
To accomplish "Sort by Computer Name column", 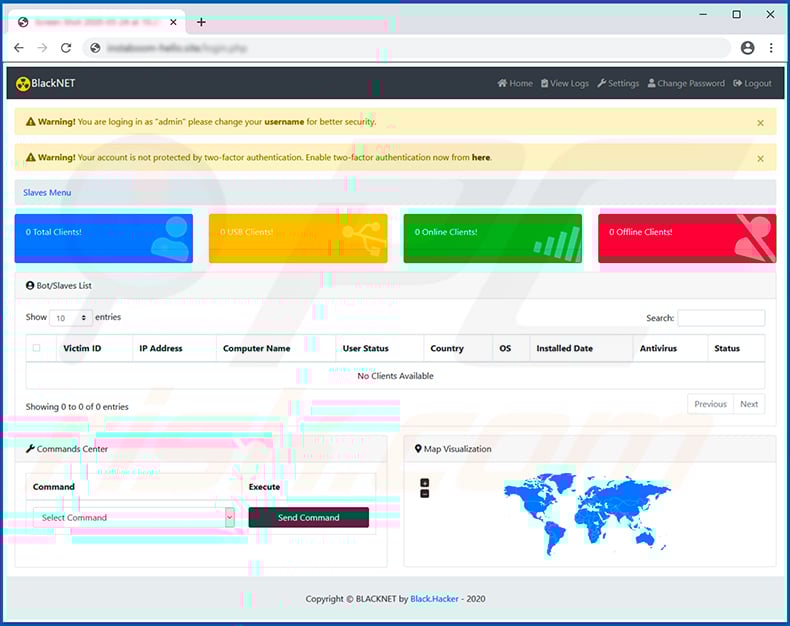I will 276,348.
